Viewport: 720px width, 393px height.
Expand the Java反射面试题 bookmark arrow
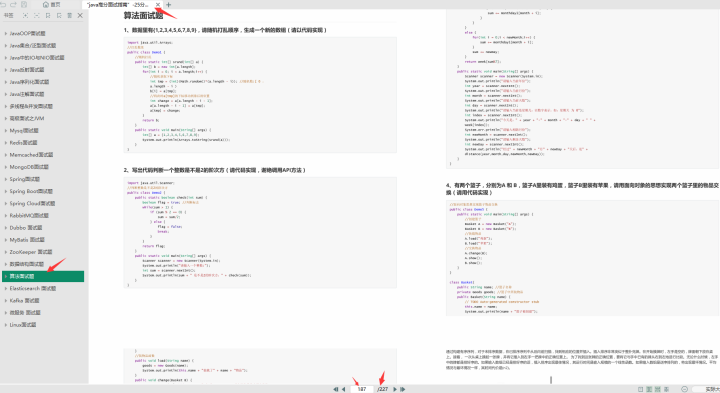pos(6,70)
